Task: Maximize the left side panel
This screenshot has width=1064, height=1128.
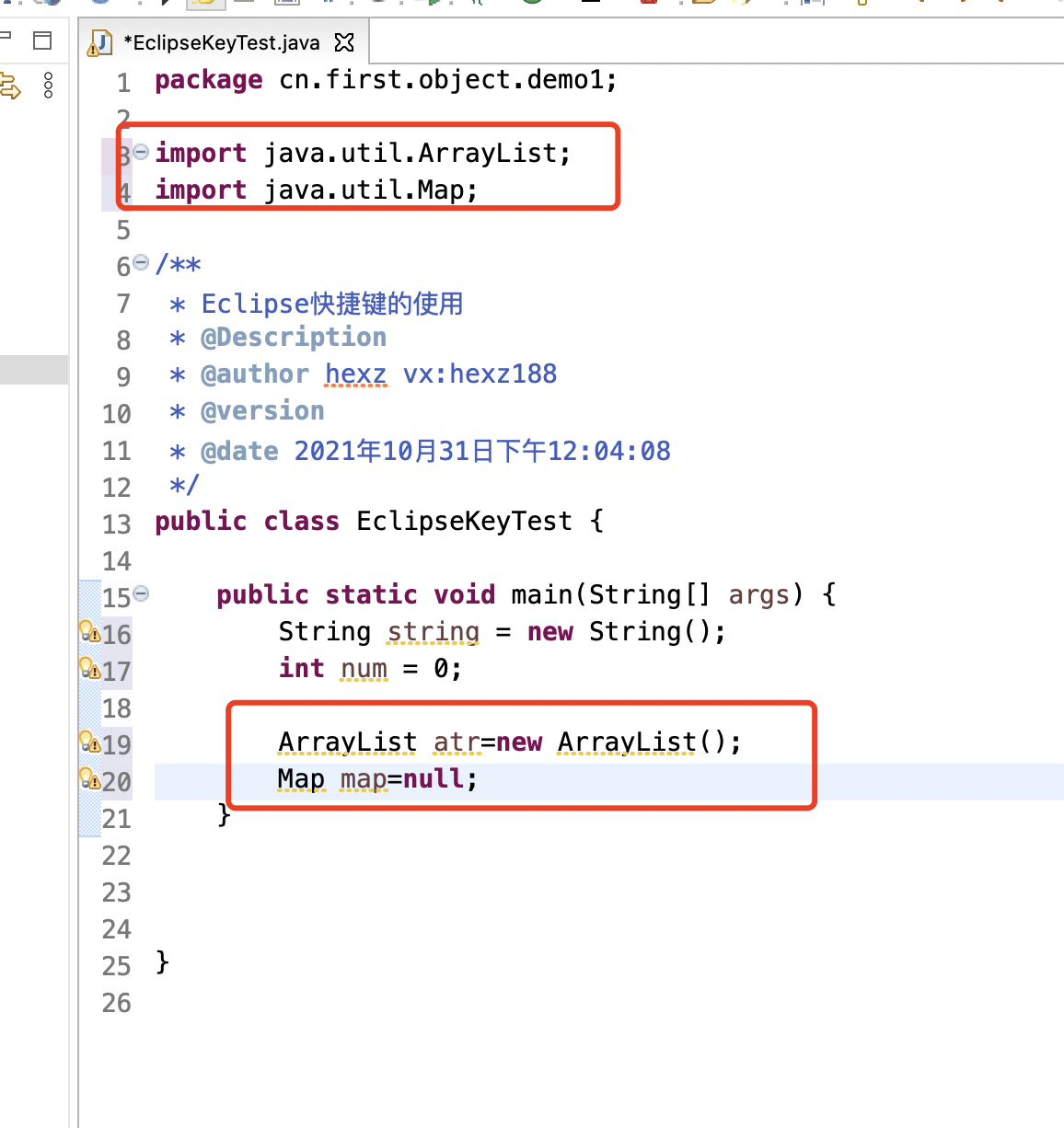Action: [x=42, y=40]
